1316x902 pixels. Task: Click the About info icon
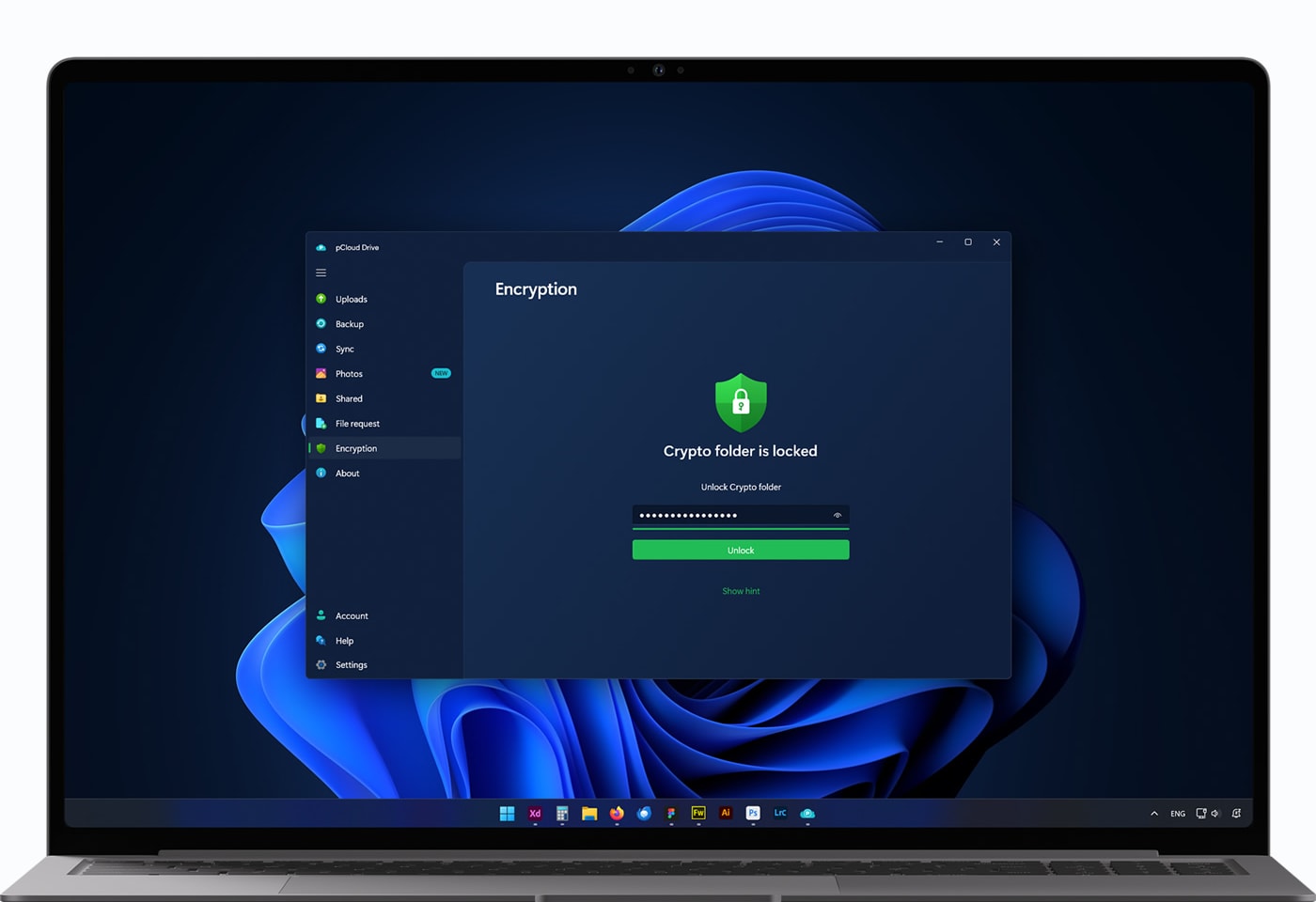coord(322,473)
